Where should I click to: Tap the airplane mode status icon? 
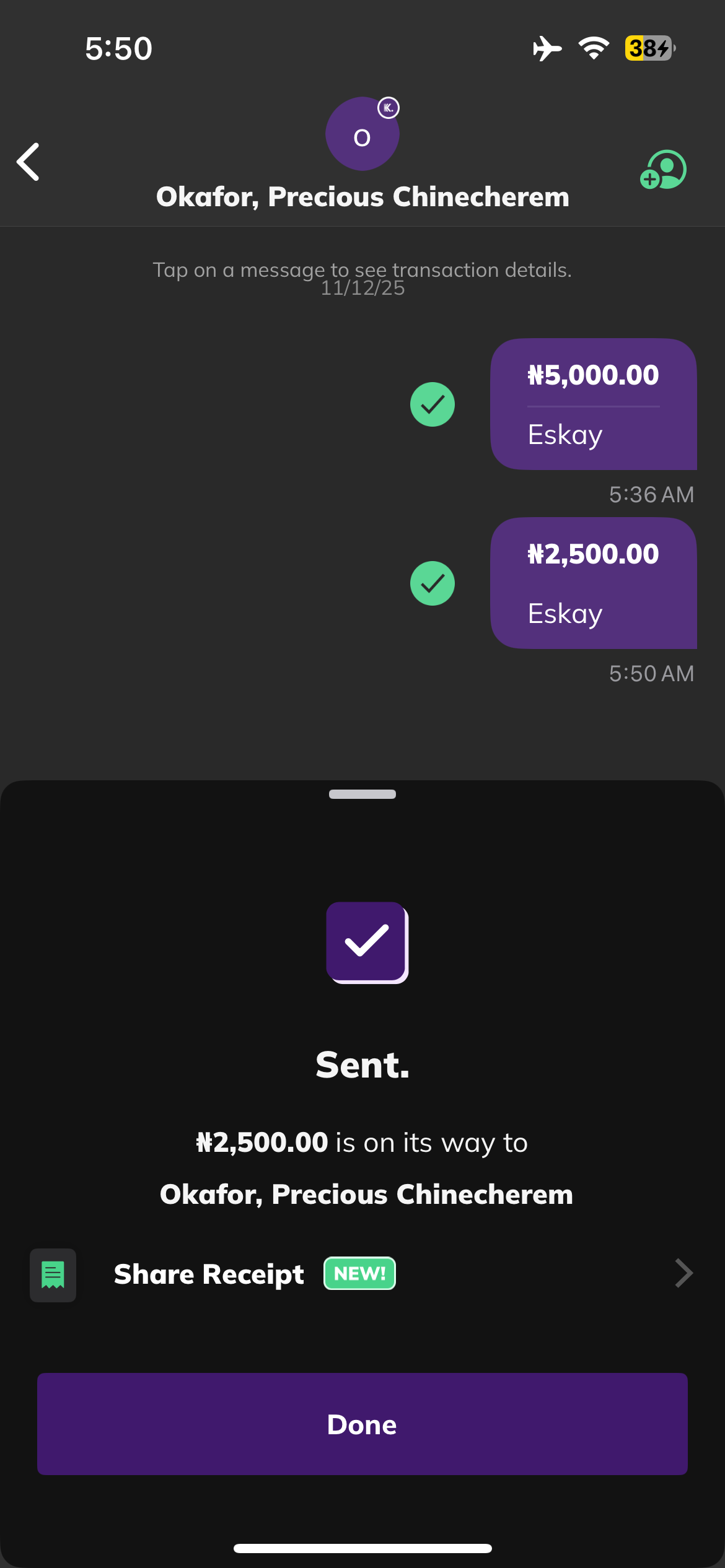click(547, 48)
